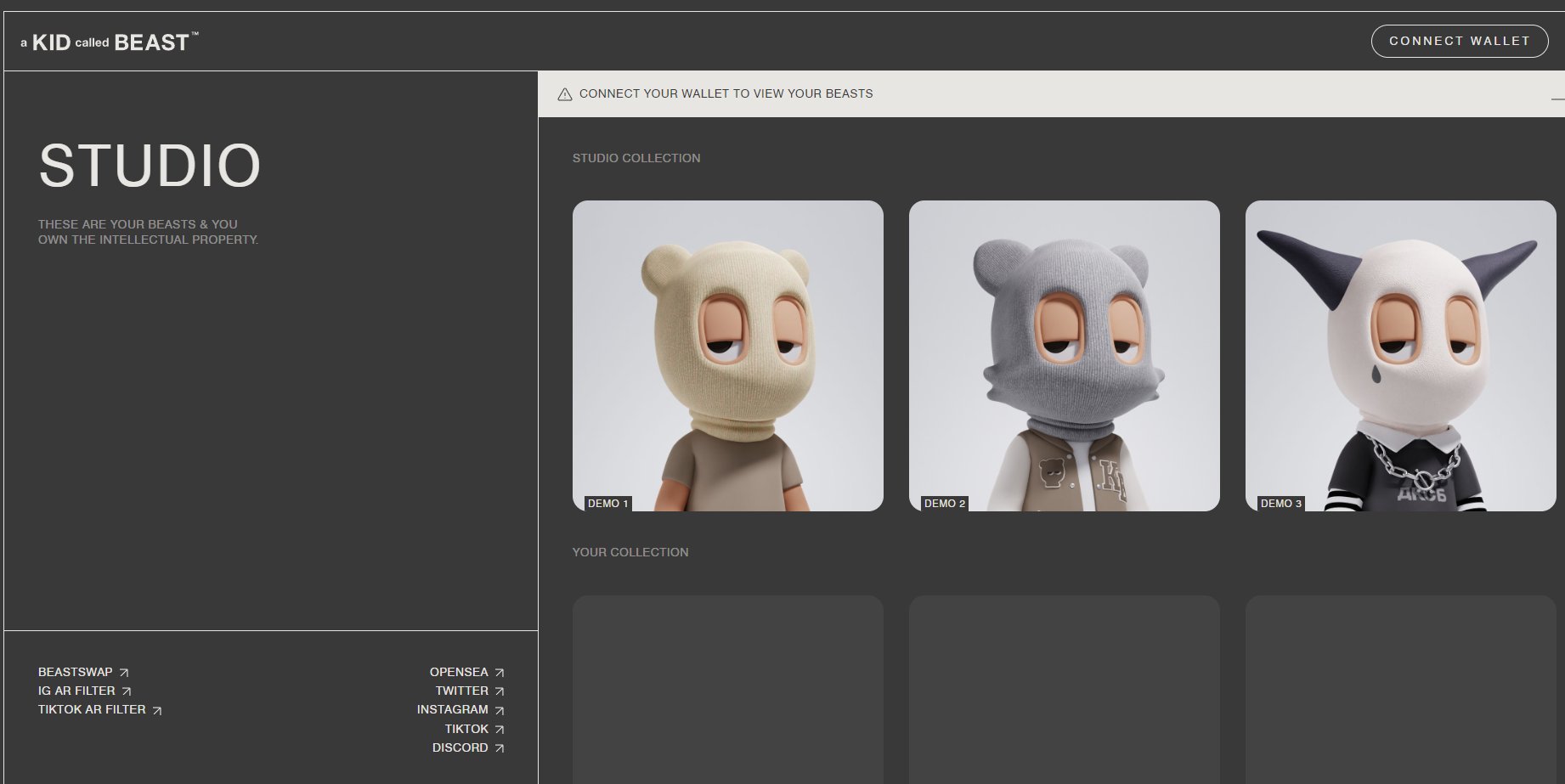
Task: Visit the TWITTER link
Action: tap(470, 691)
